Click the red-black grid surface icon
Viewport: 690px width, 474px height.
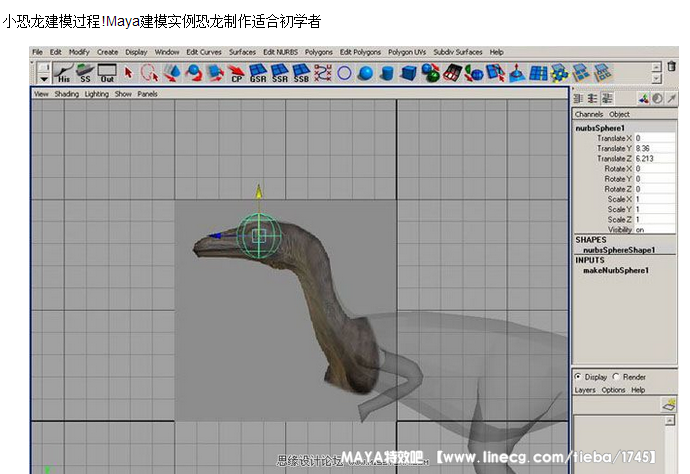tap(452, 73)
